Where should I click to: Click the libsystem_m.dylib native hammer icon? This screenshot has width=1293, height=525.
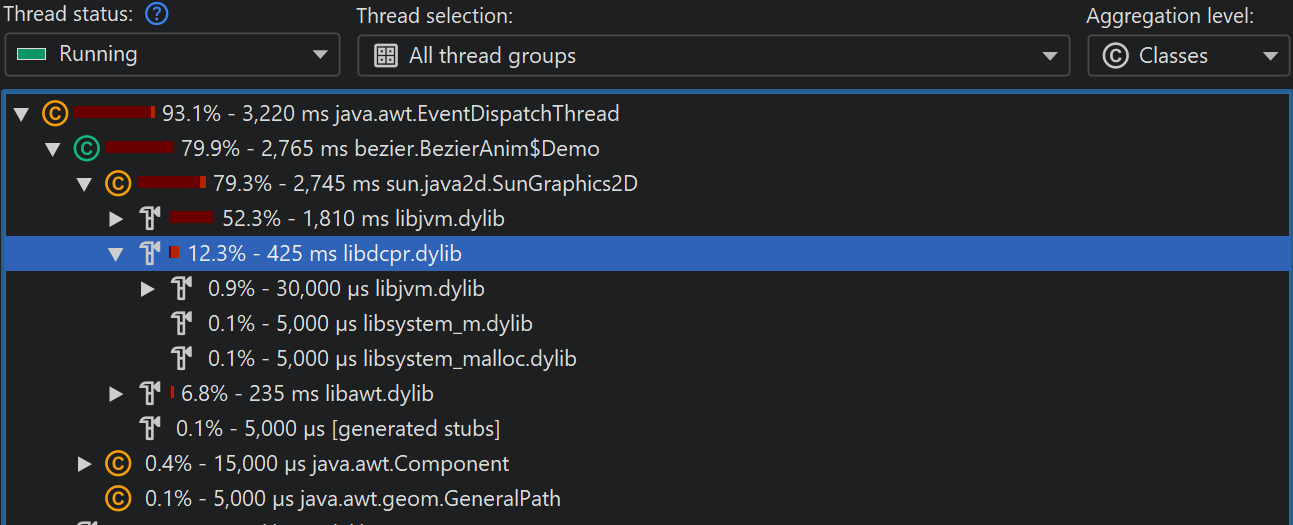(181, 324)
